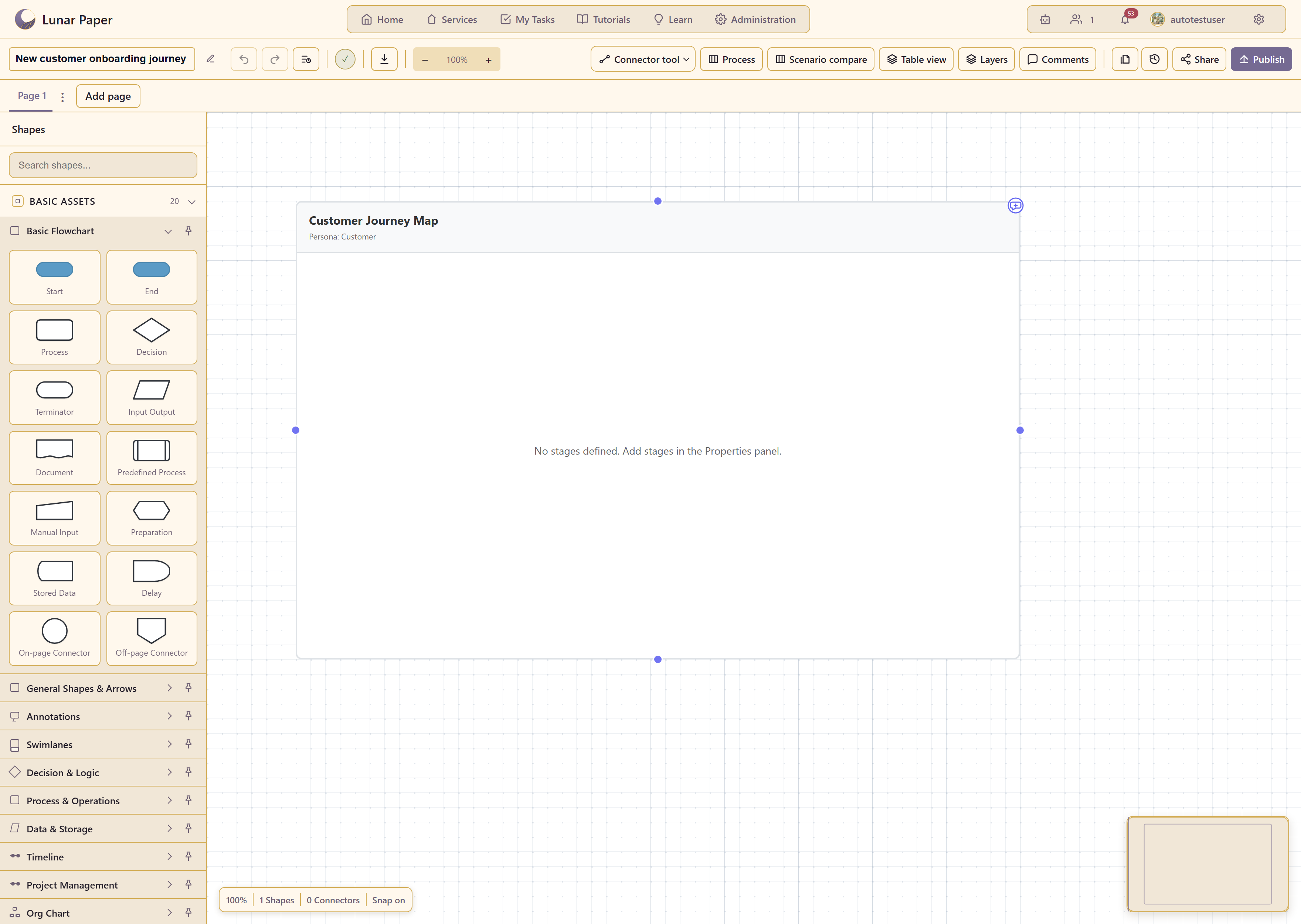The height and width of the screenshot is (924, 1301).
Task: Open the bot assistant icon in header
Action: 1045,19
